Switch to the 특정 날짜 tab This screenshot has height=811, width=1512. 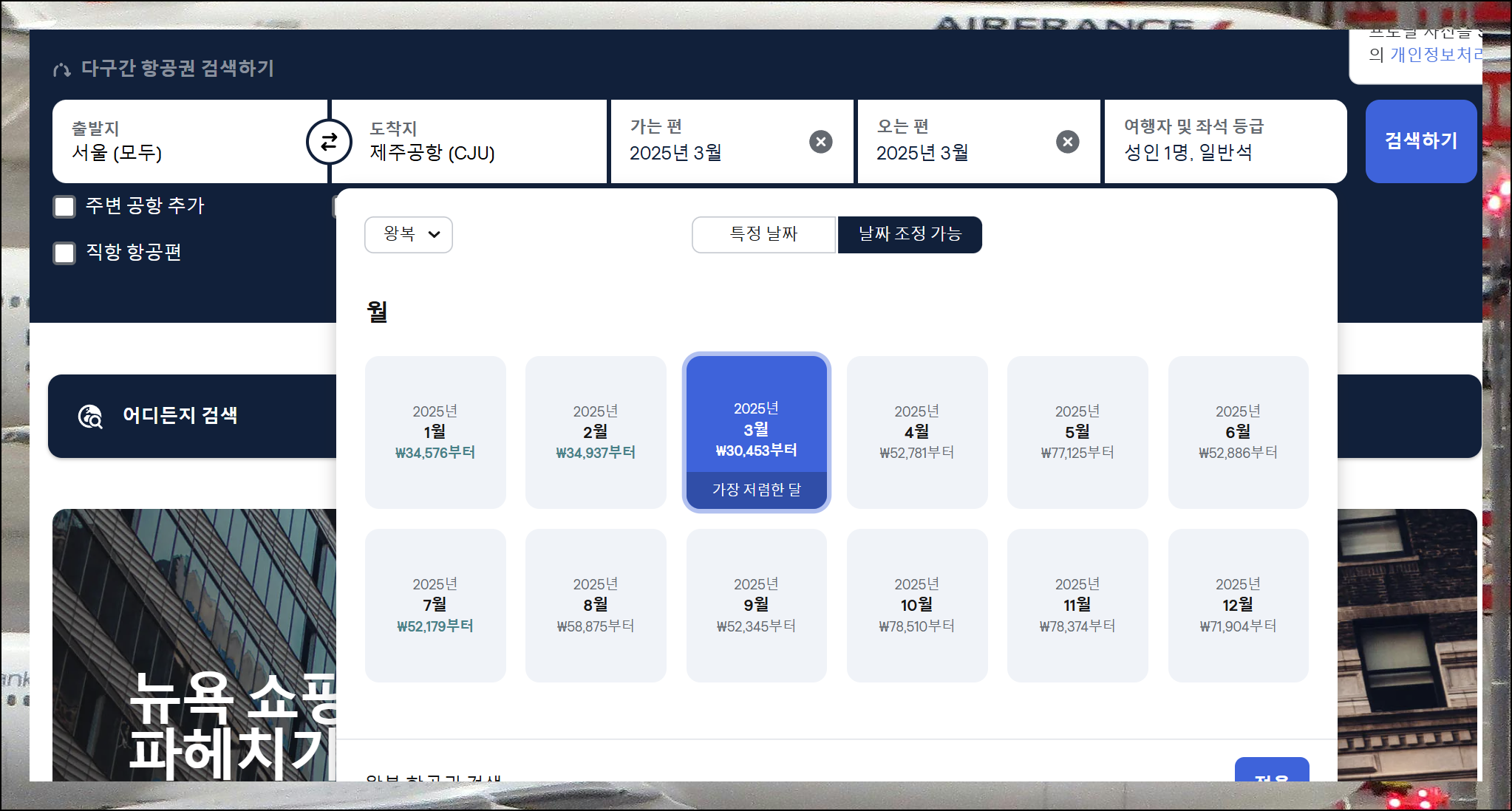(763, 235)
